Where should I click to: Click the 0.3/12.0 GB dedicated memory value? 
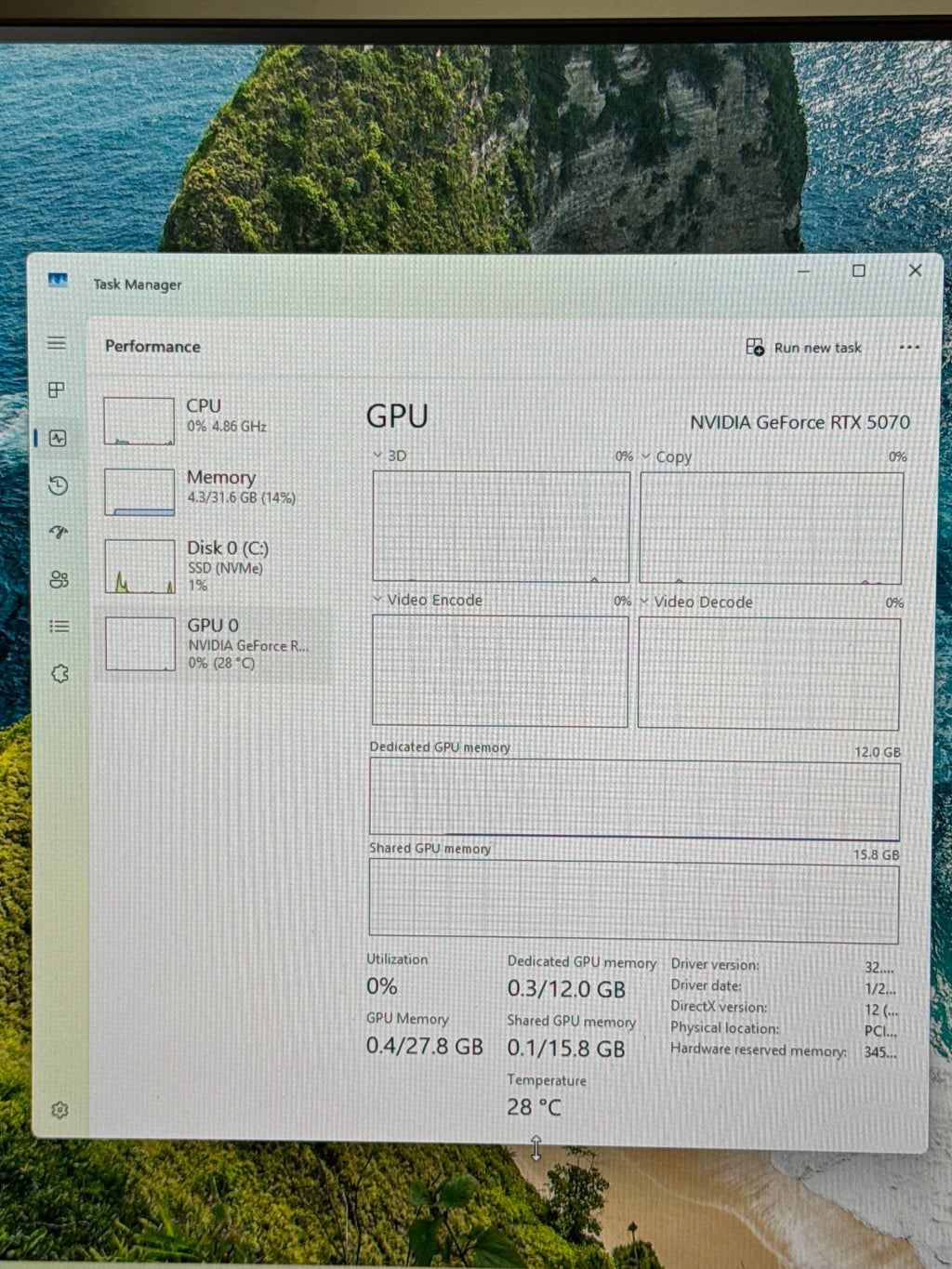[566, 989]
